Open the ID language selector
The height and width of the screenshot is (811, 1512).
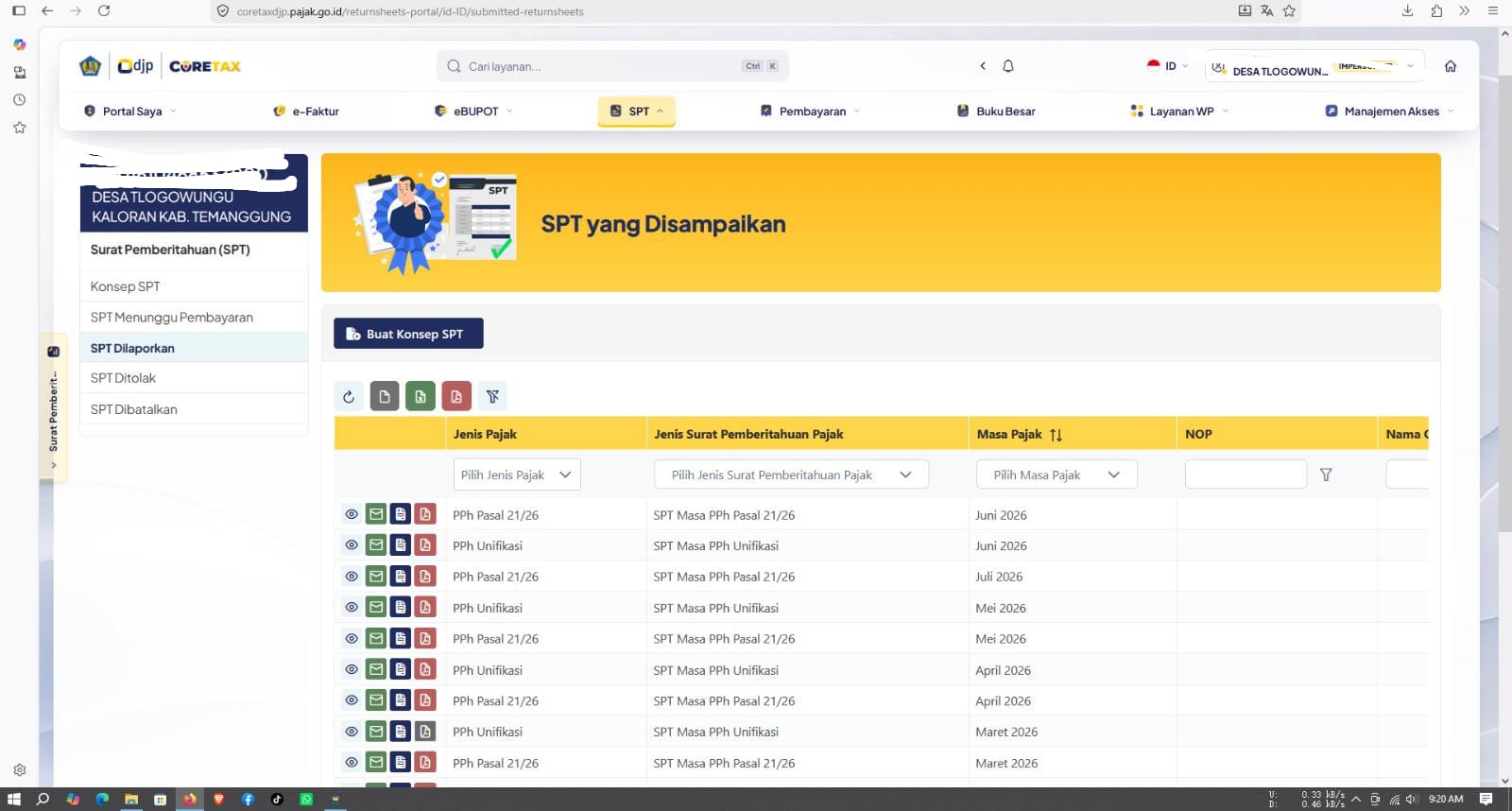pos(1167,66)
